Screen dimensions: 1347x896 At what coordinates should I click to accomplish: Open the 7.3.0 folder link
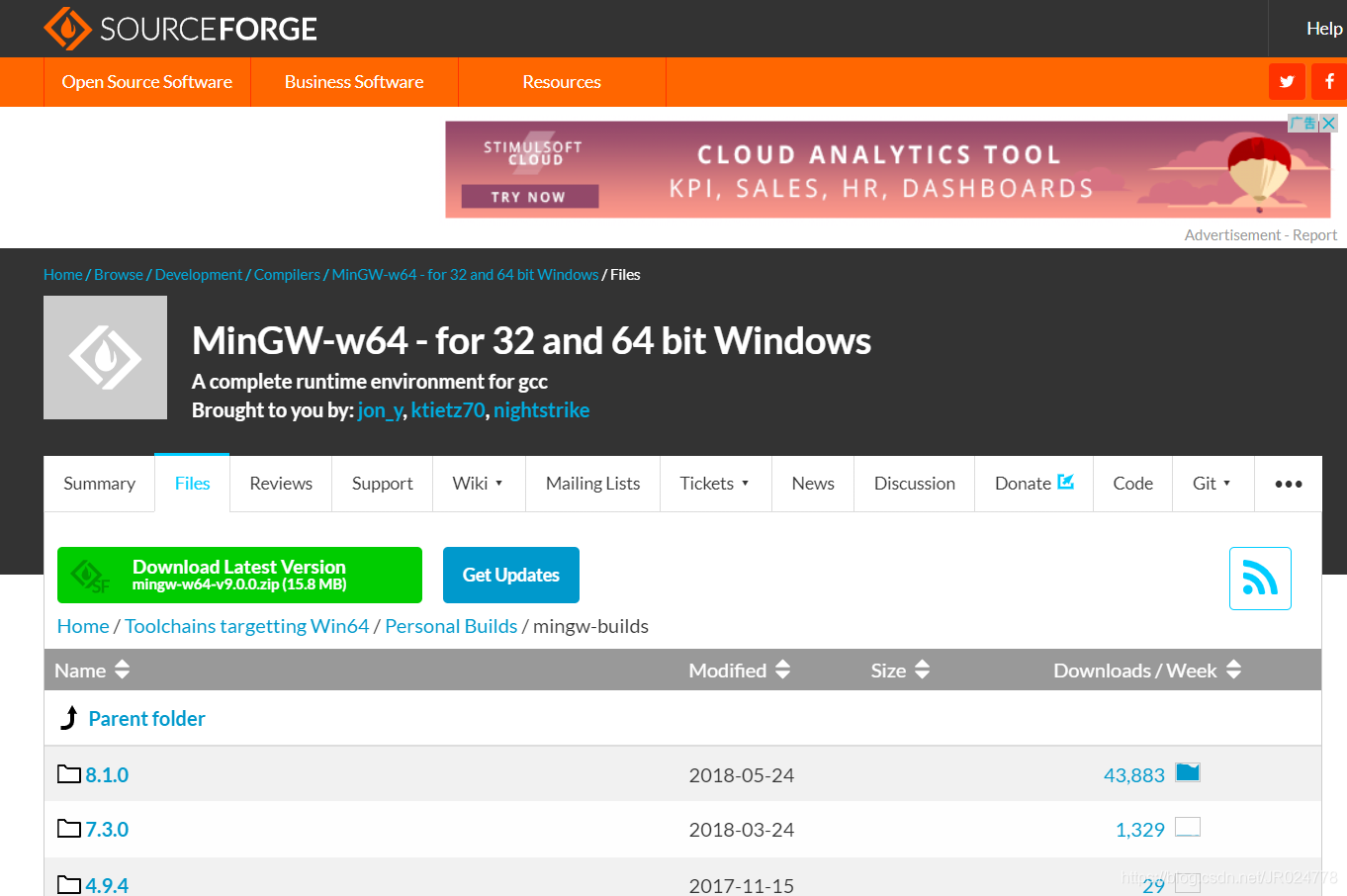107,830
